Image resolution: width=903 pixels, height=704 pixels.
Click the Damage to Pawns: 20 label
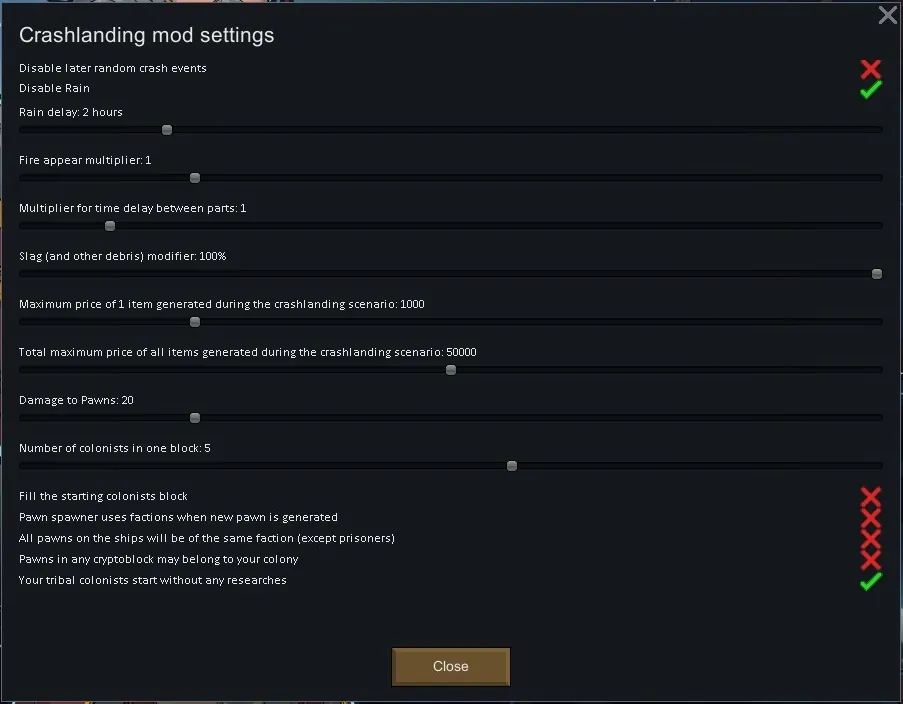click(76, 400)
